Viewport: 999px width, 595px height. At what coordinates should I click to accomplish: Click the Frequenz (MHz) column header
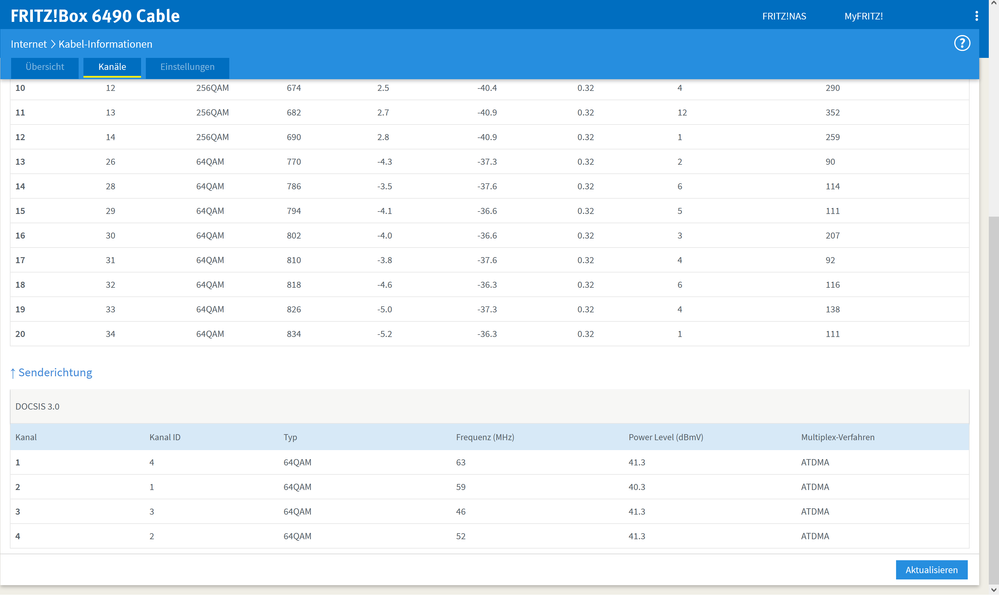(x=485, y=437)
